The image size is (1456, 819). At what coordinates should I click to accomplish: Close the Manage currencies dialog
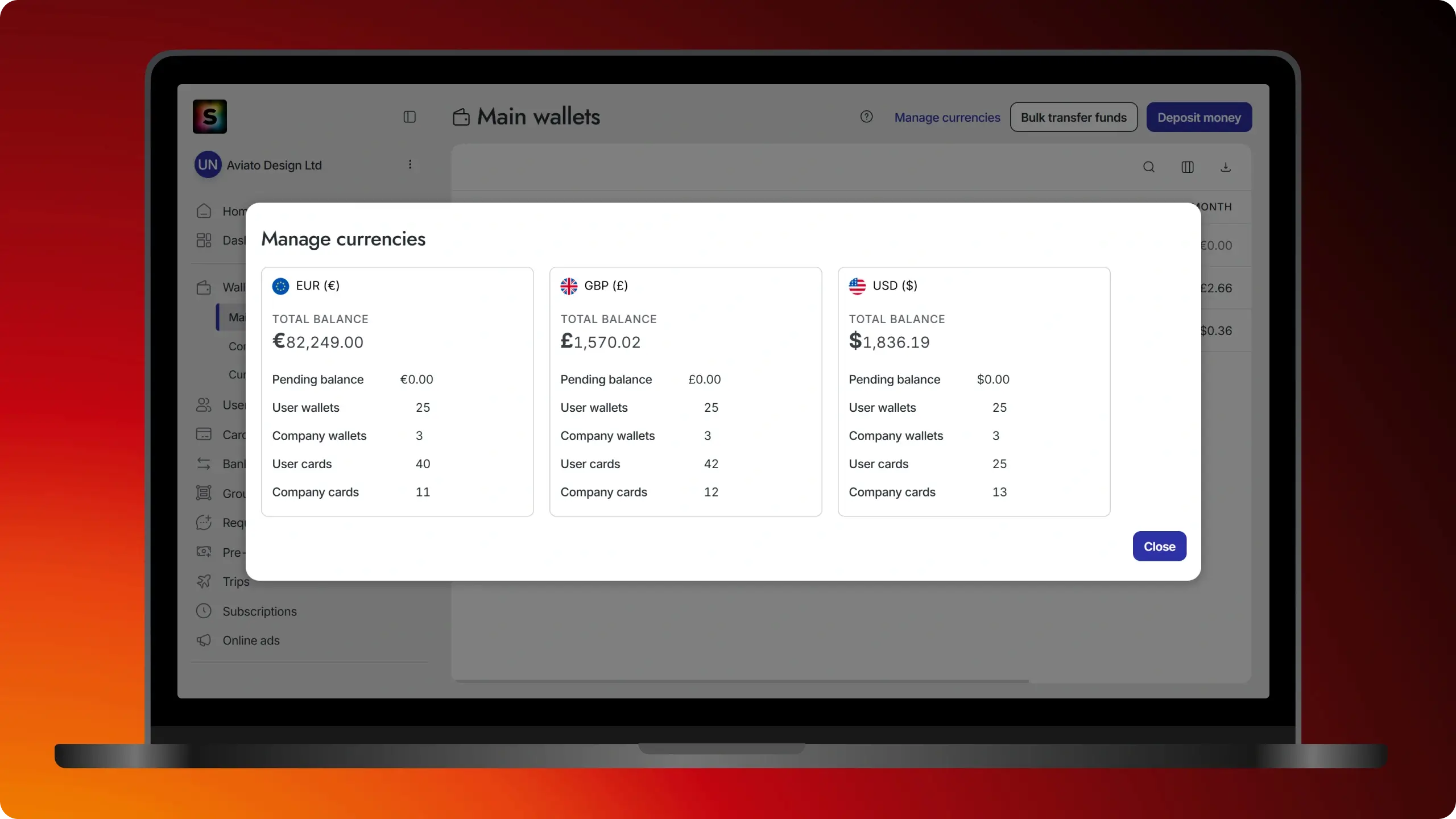(x=1159, y=546)
